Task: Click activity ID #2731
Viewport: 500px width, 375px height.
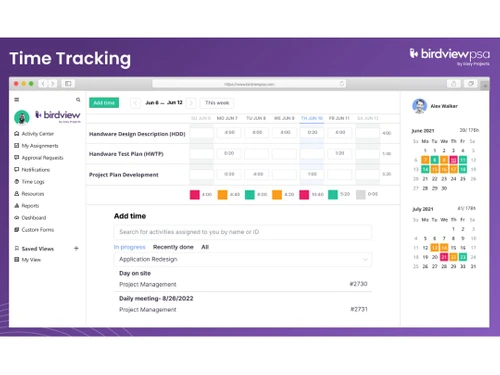Action: click(x=359, y=309)
